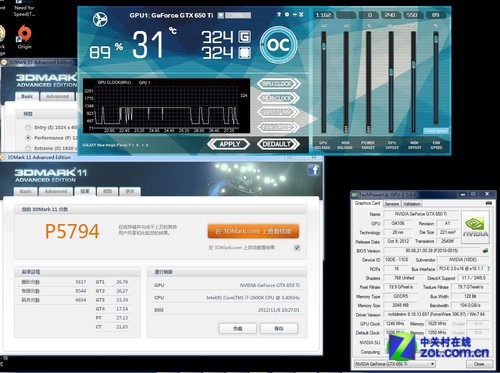Click the BIOS save chip icon in GPU-Z
Viewport: 500px width, 373px height.
click(485, 250)
